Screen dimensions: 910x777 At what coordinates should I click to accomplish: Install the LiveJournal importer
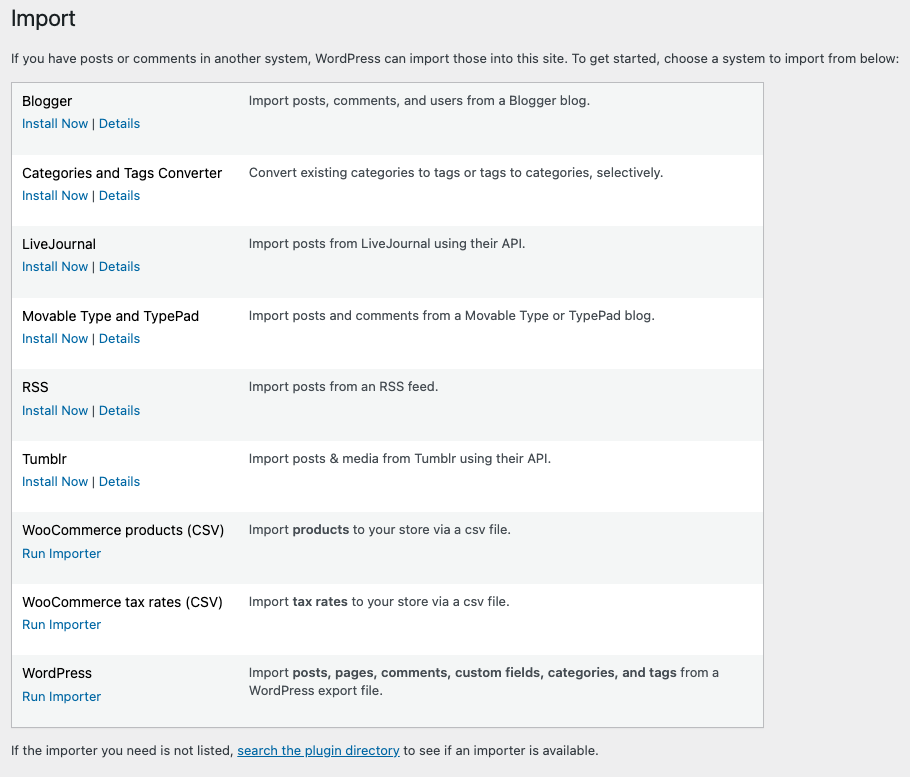coord(55,266)
